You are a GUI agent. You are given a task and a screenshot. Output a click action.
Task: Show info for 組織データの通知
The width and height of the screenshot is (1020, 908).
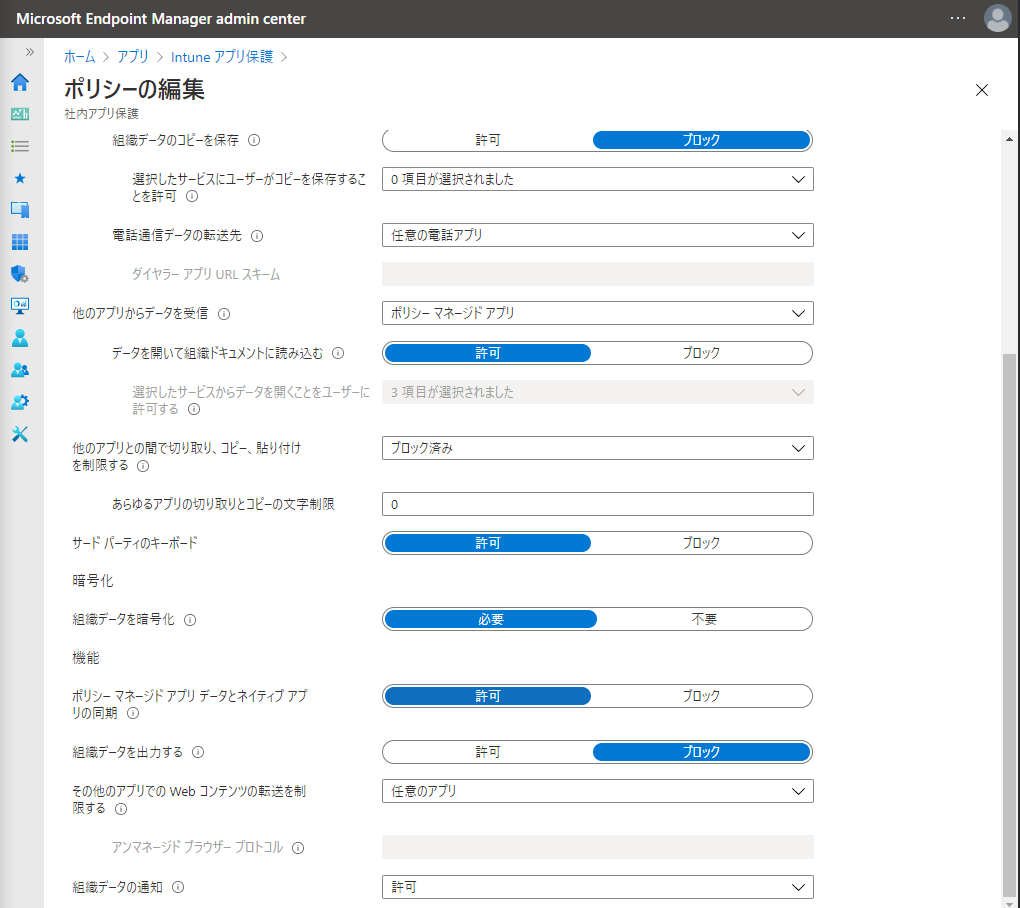pyautogui.click(x=178, y=887)
